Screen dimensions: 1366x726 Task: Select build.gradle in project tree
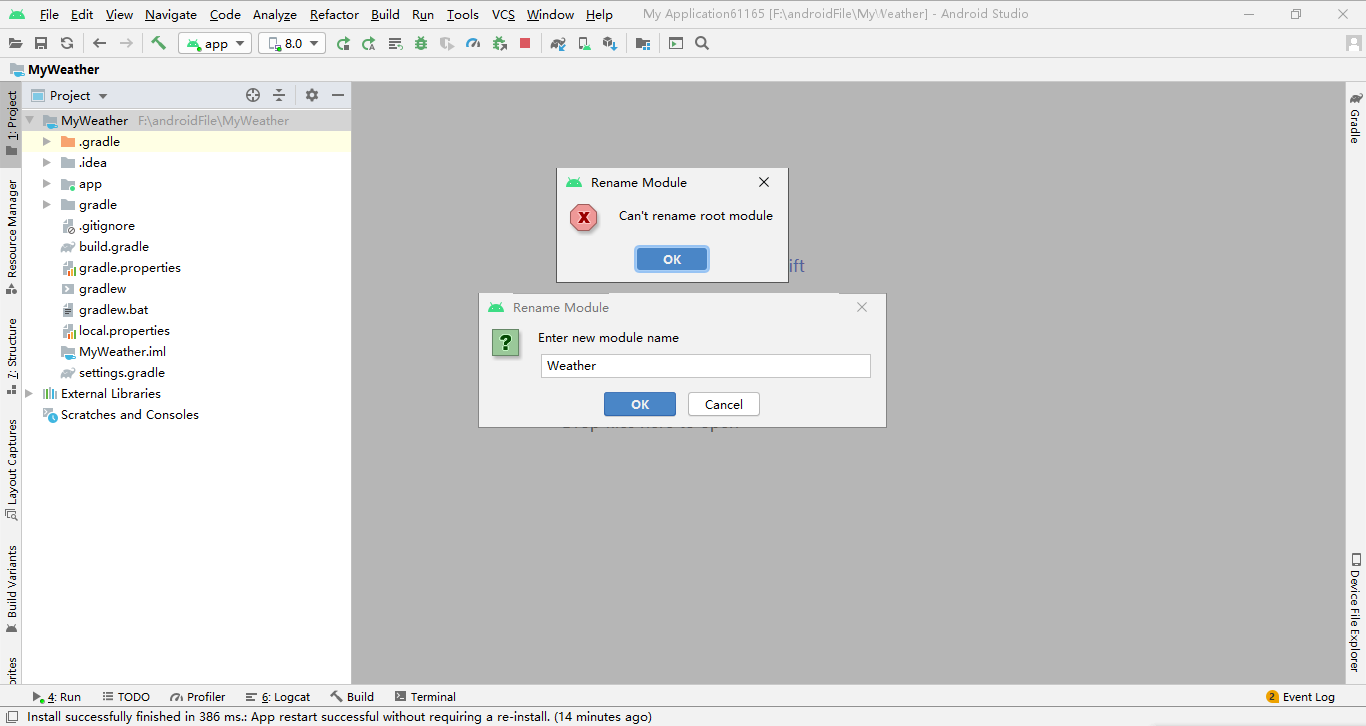[114, 247]
